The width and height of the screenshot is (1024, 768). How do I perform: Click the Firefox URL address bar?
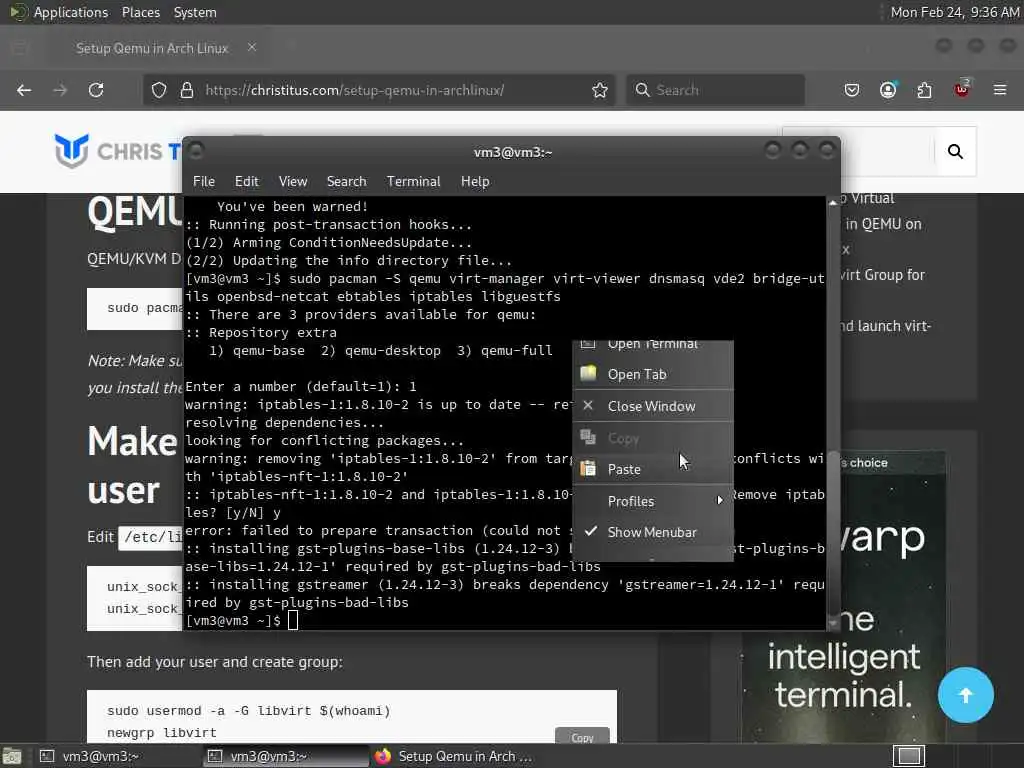379,90
